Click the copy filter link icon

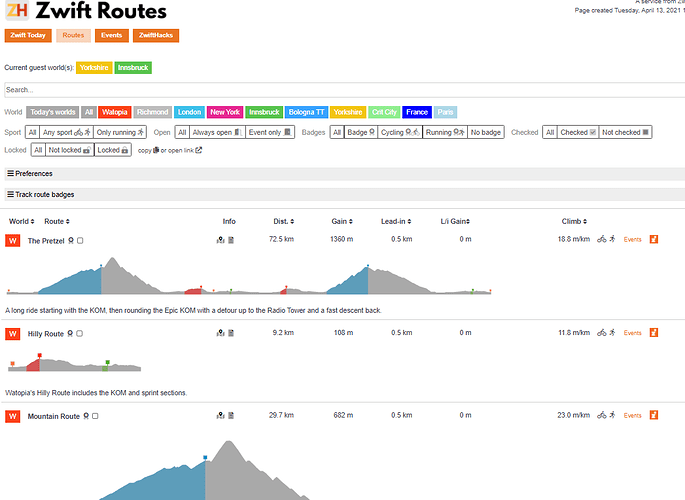[x=156, y=150]
